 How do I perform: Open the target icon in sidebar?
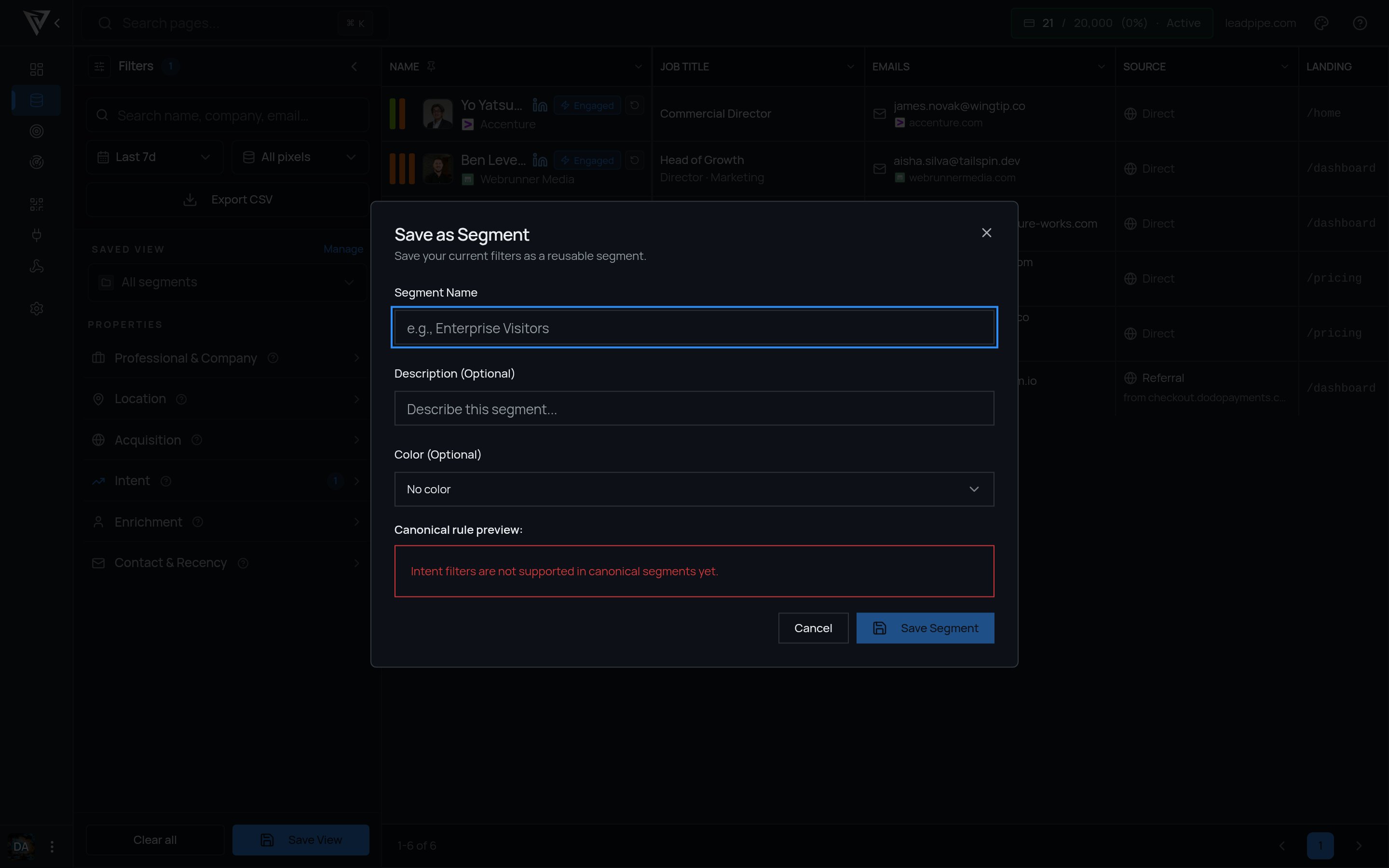point(36,132)
